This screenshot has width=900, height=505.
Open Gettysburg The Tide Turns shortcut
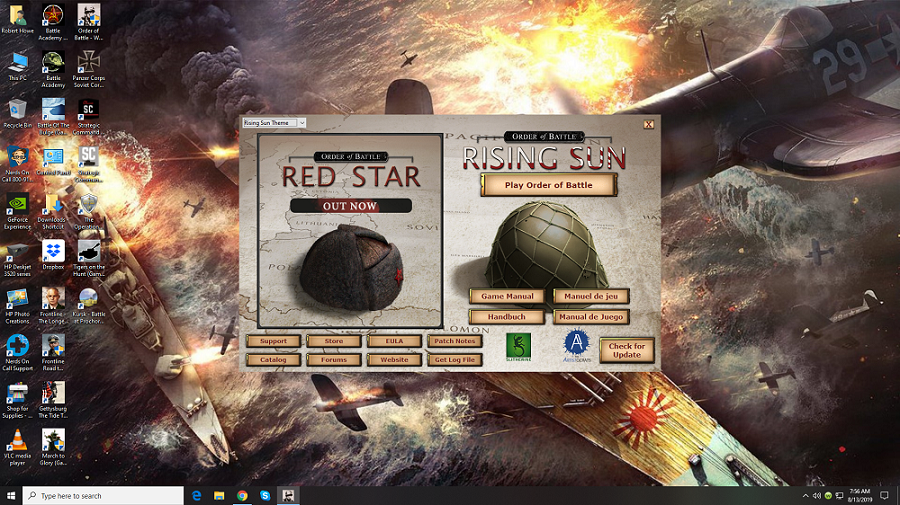pyautogui.click(x=53, y=401)
